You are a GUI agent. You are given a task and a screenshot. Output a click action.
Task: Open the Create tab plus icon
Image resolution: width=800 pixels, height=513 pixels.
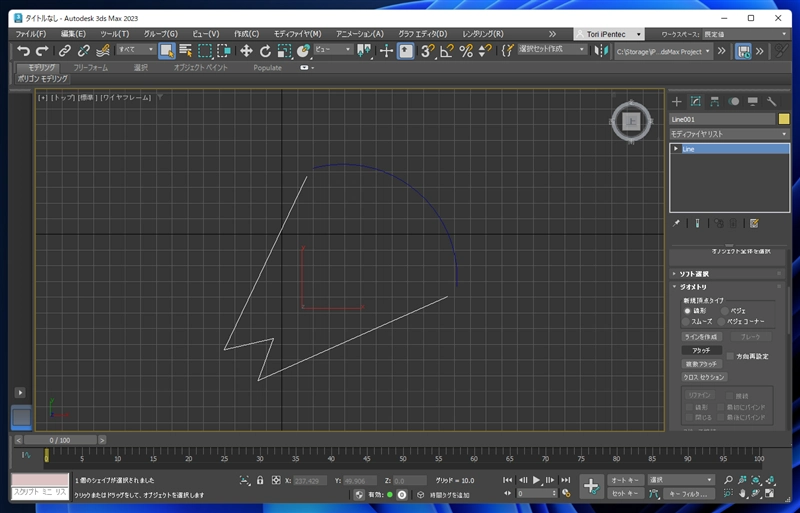[677, 101]
